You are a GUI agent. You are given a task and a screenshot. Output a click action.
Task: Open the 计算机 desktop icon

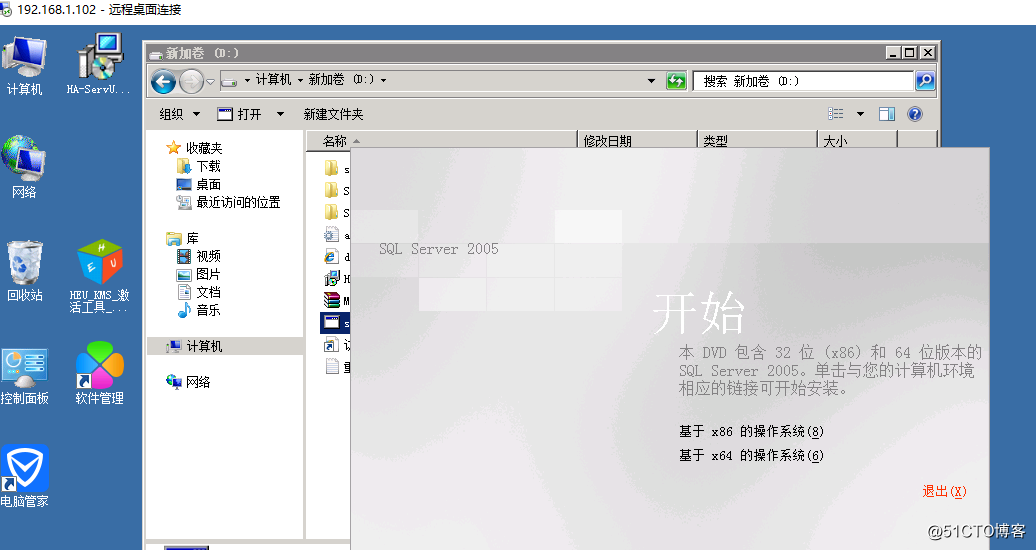click(x=24, y=65)
